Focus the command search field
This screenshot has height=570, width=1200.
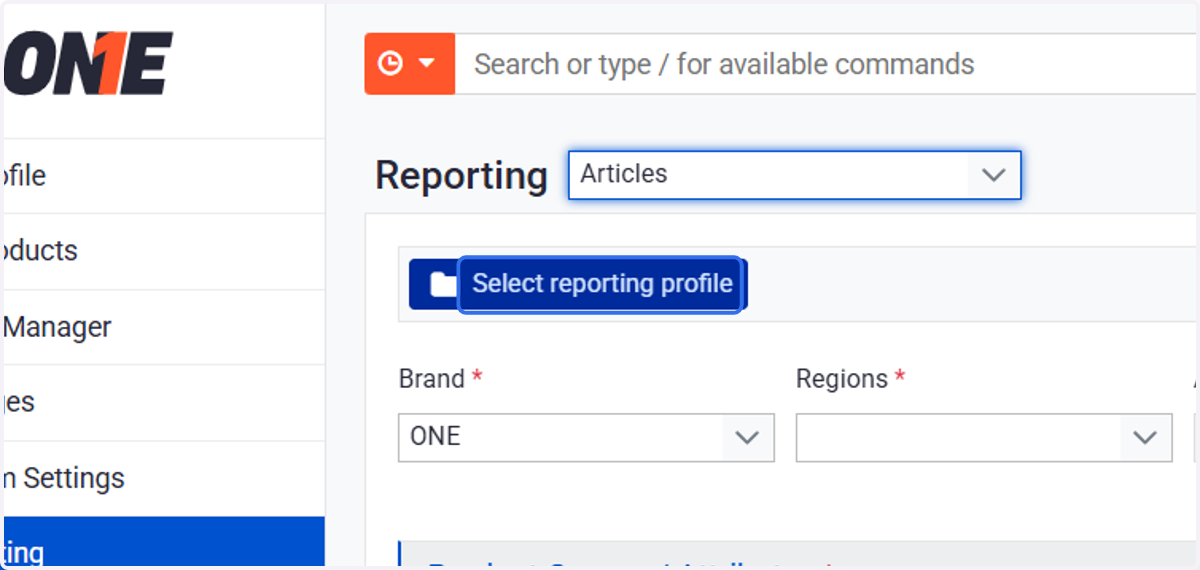tap(825, 64)
